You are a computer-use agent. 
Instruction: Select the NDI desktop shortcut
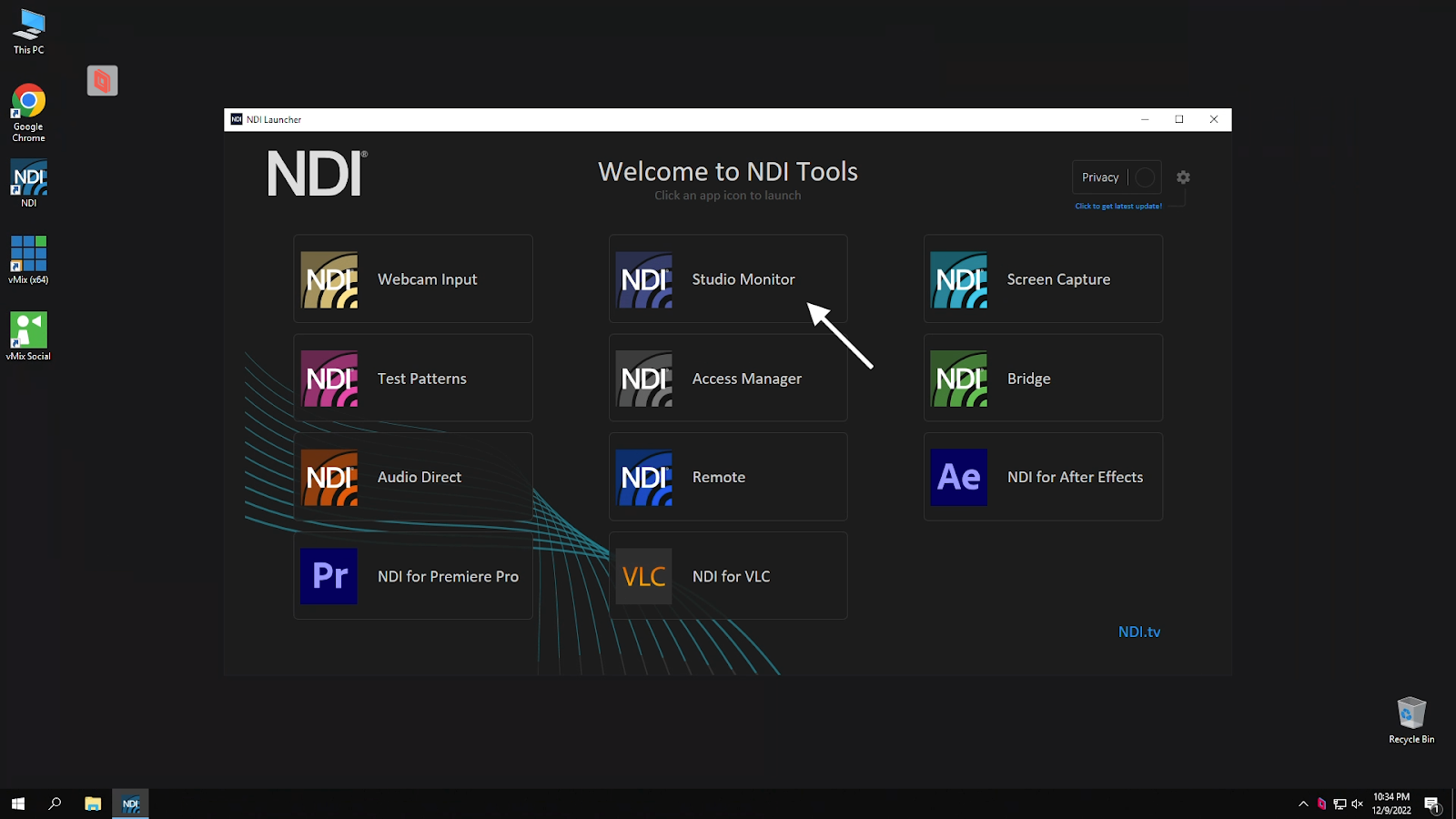click(x=28, y=184)
